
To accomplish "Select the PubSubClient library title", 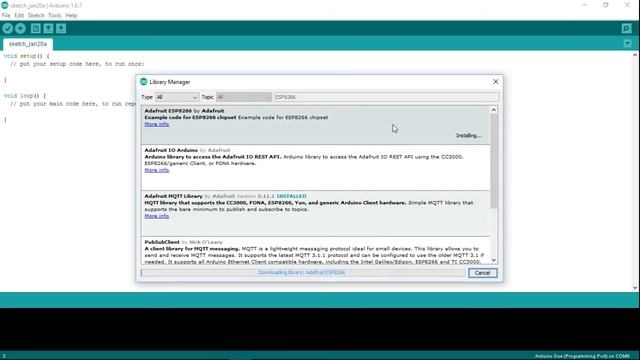I will point(162,242).
